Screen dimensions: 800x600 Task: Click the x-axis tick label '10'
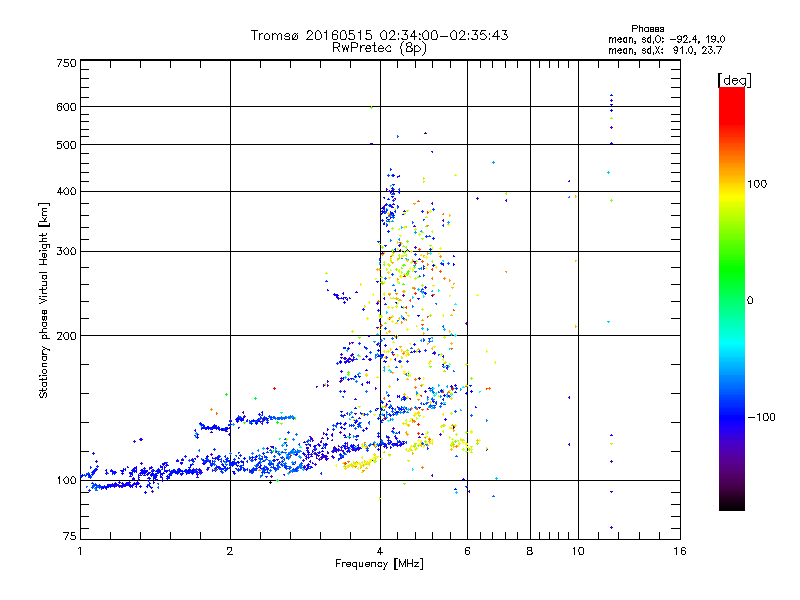[578, 551]
